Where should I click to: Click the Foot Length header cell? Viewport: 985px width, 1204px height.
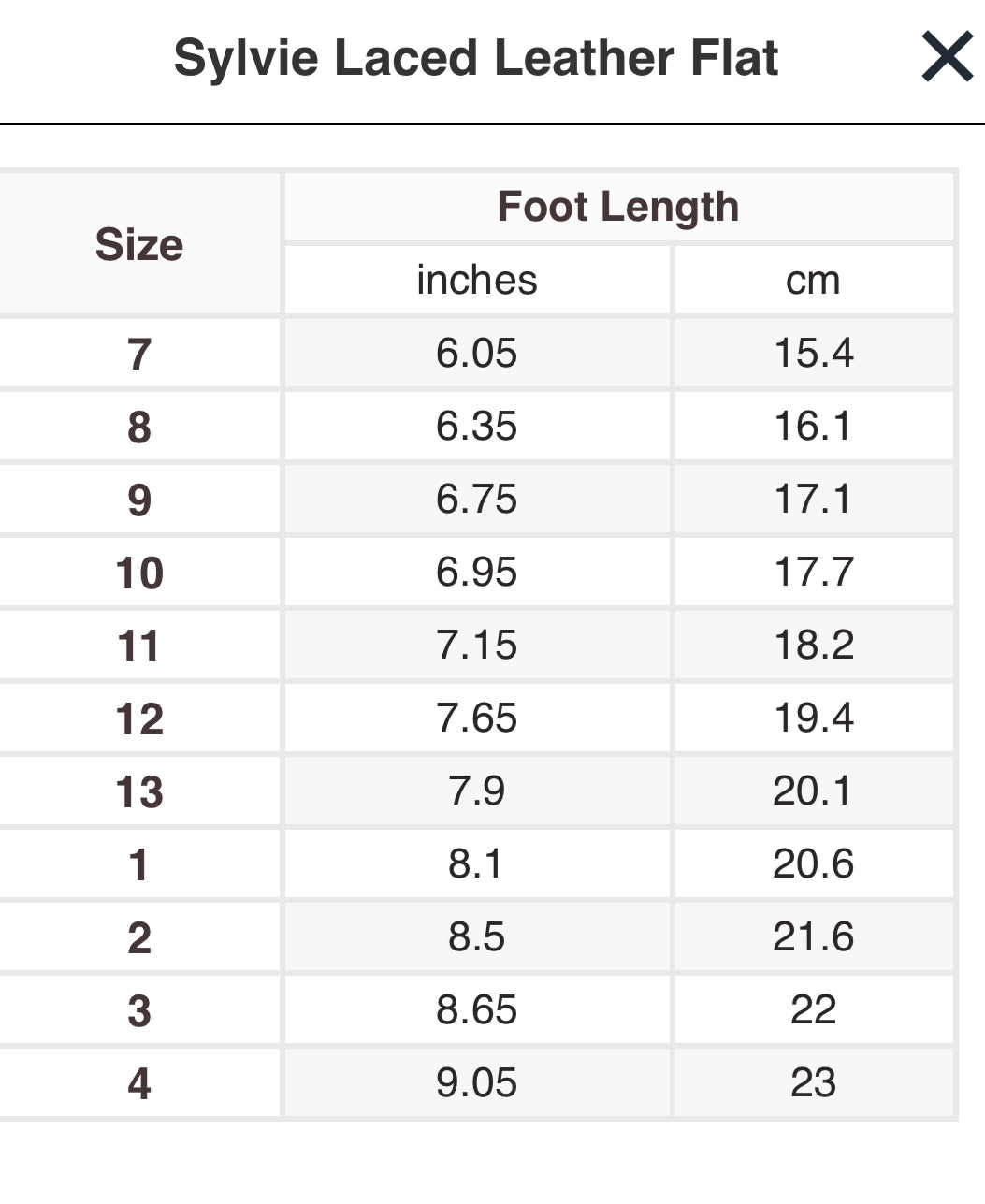pos(618,207)
